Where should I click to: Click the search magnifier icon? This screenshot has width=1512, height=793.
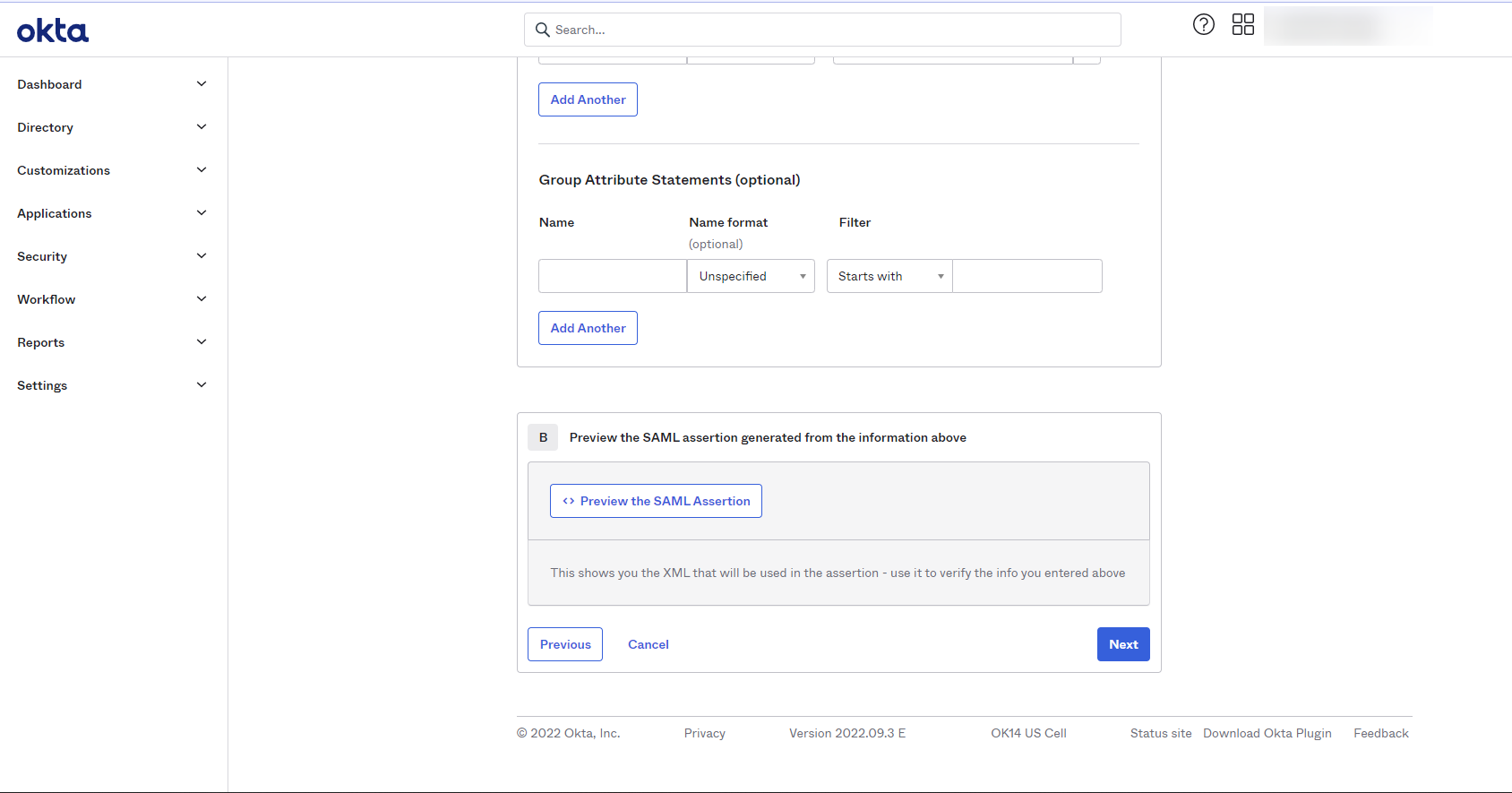point(543,30)
